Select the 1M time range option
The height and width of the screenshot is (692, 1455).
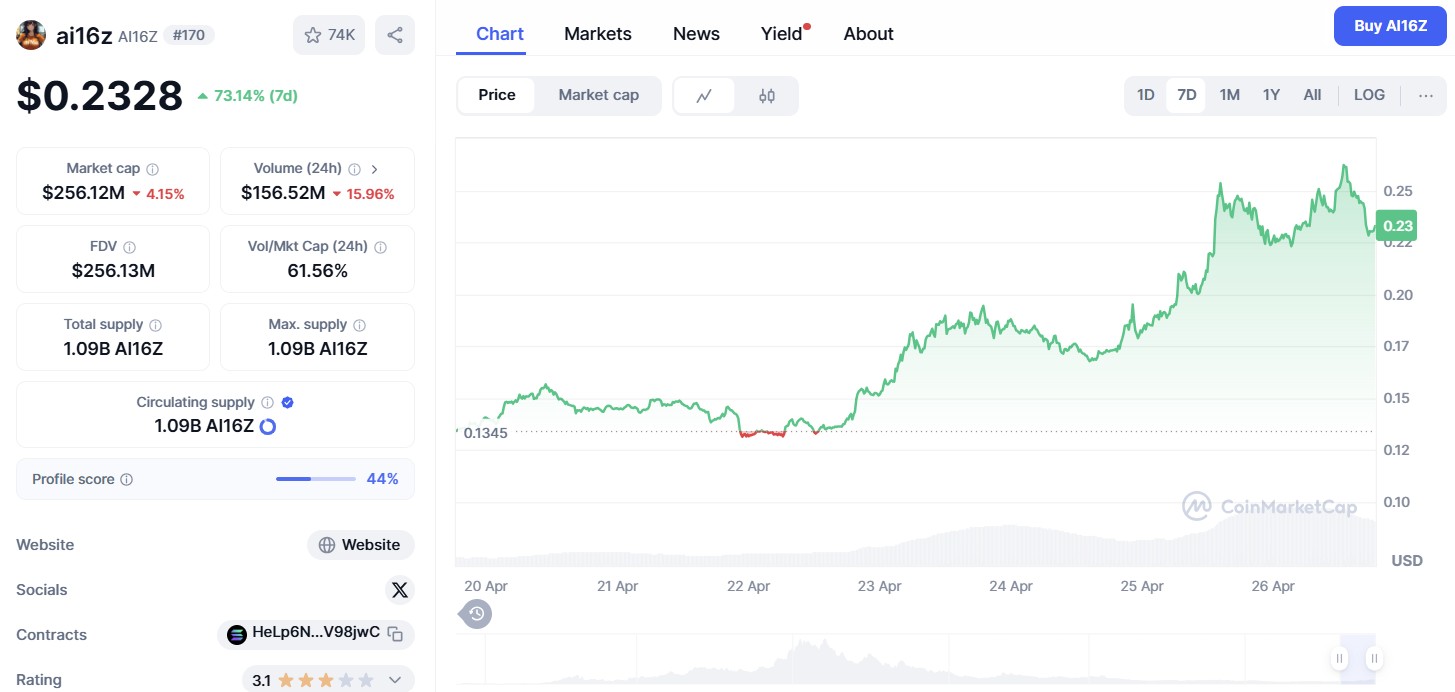coord(1229,95)
